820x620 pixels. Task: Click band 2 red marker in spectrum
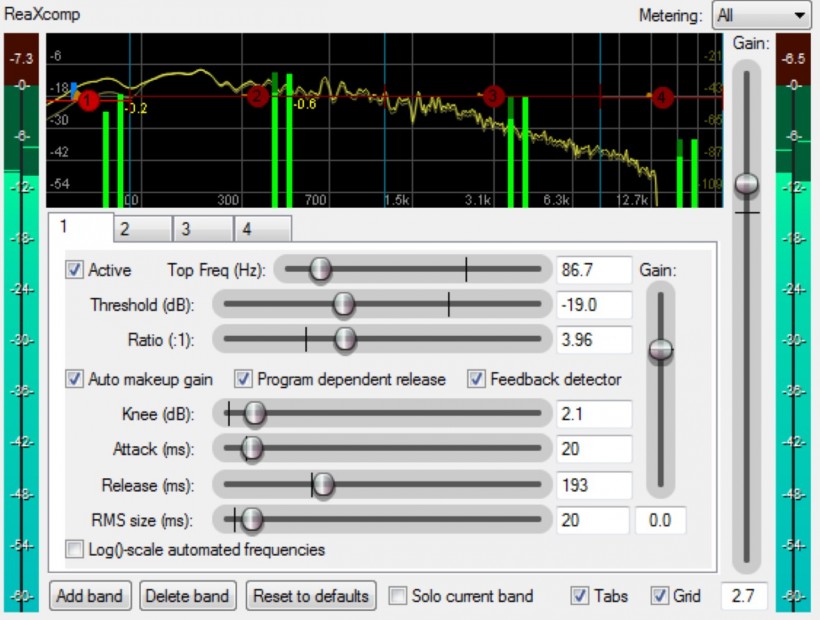click(257, 97)
